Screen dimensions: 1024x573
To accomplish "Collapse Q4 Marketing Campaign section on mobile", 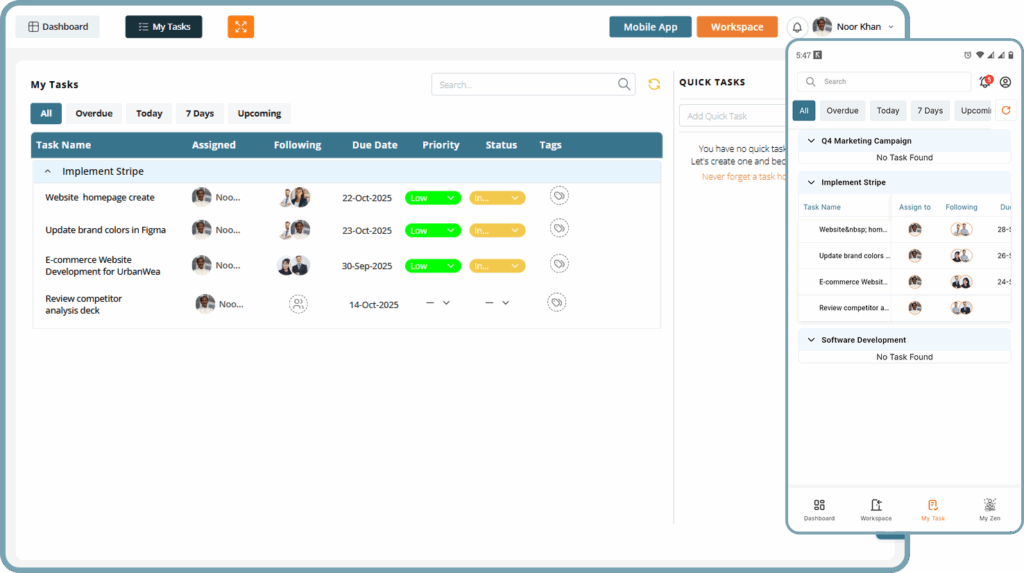I will click(811, 141).
